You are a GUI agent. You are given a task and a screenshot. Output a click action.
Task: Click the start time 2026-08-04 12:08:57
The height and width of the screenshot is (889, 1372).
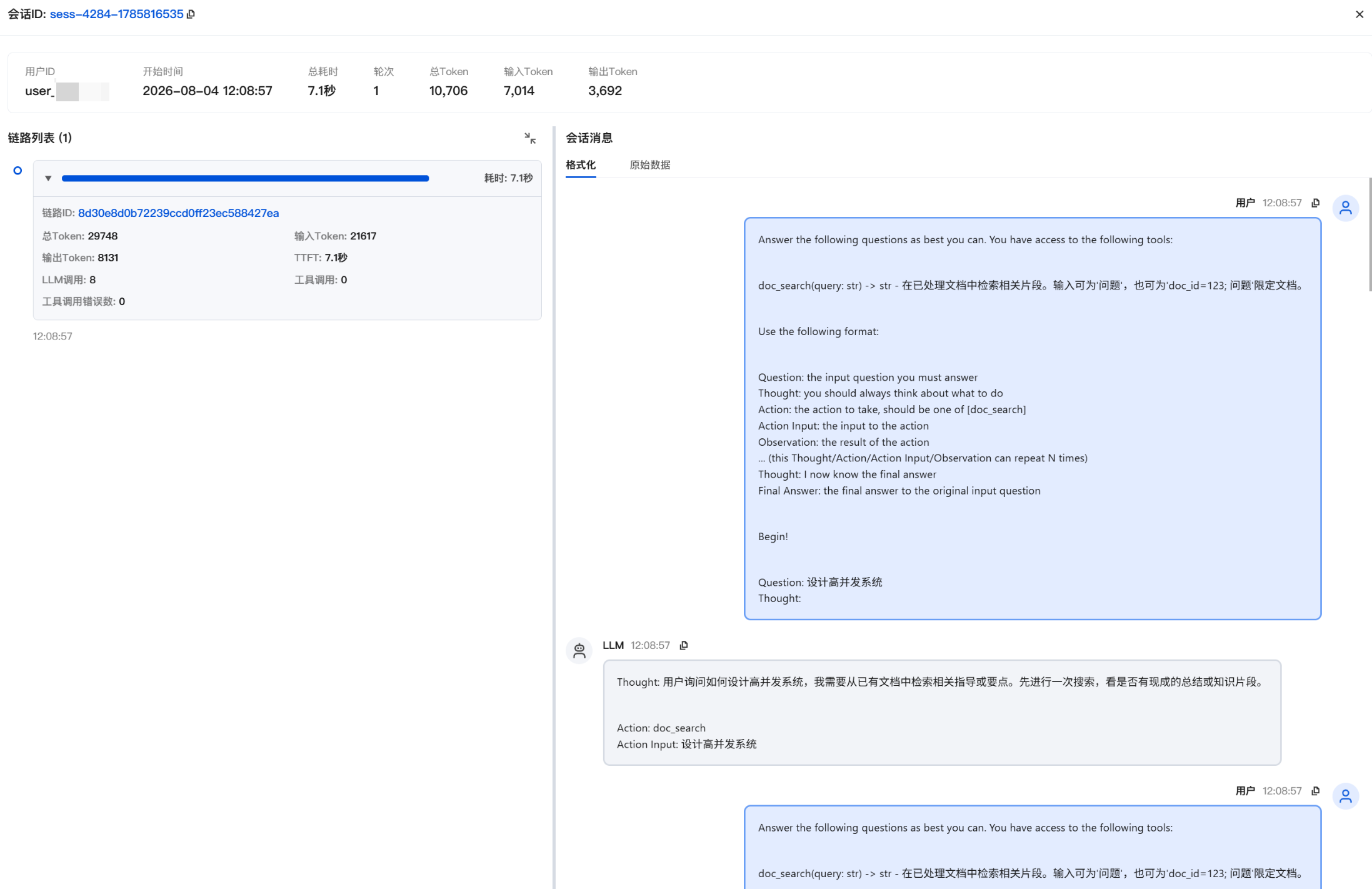[x=208, y=91]
